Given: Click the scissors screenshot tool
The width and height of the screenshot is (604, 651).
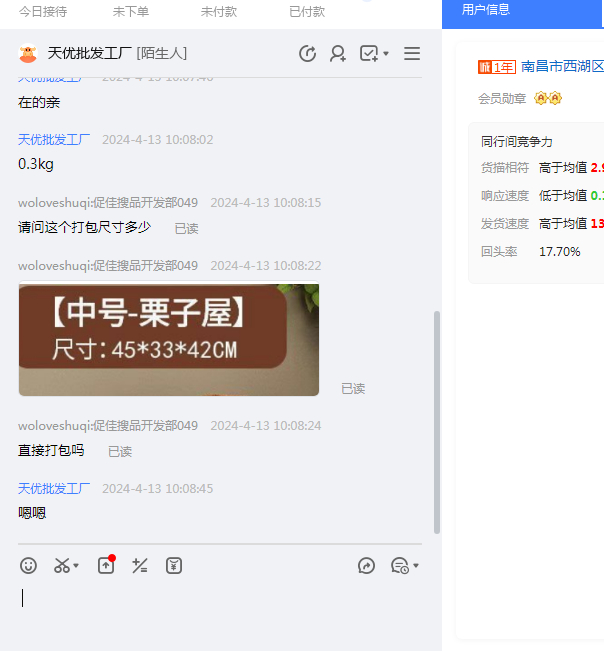Looking at the screenshot, I should (x=62, y=566).
